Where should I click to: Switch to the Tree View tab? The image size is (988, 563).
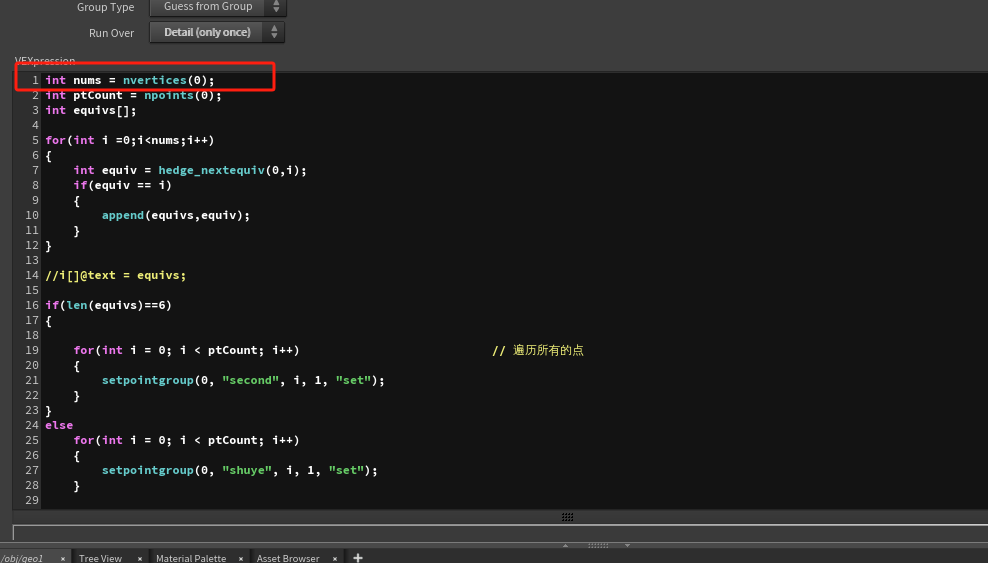100,558
